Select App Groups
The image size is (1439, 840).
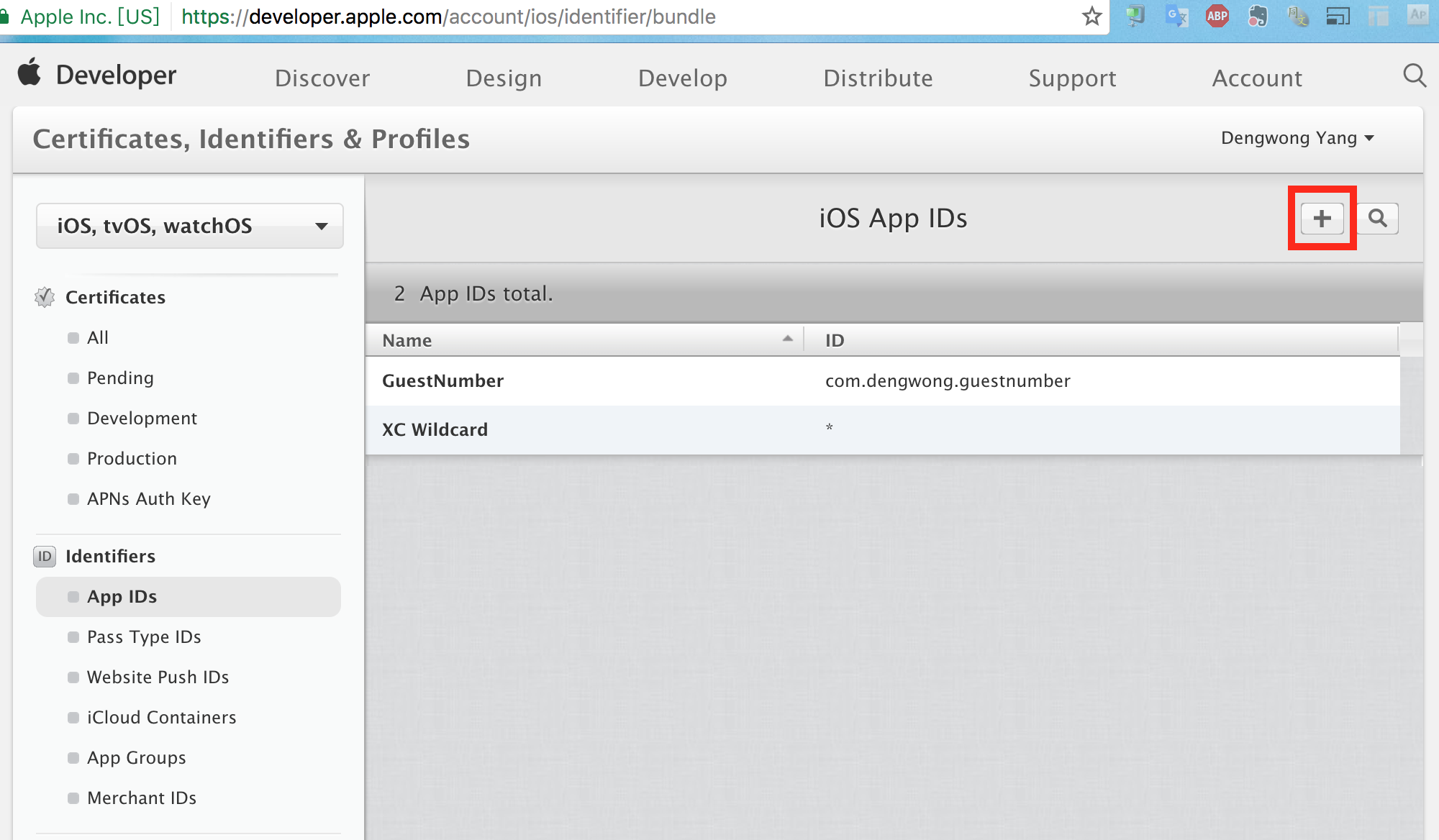click(136, 757)
